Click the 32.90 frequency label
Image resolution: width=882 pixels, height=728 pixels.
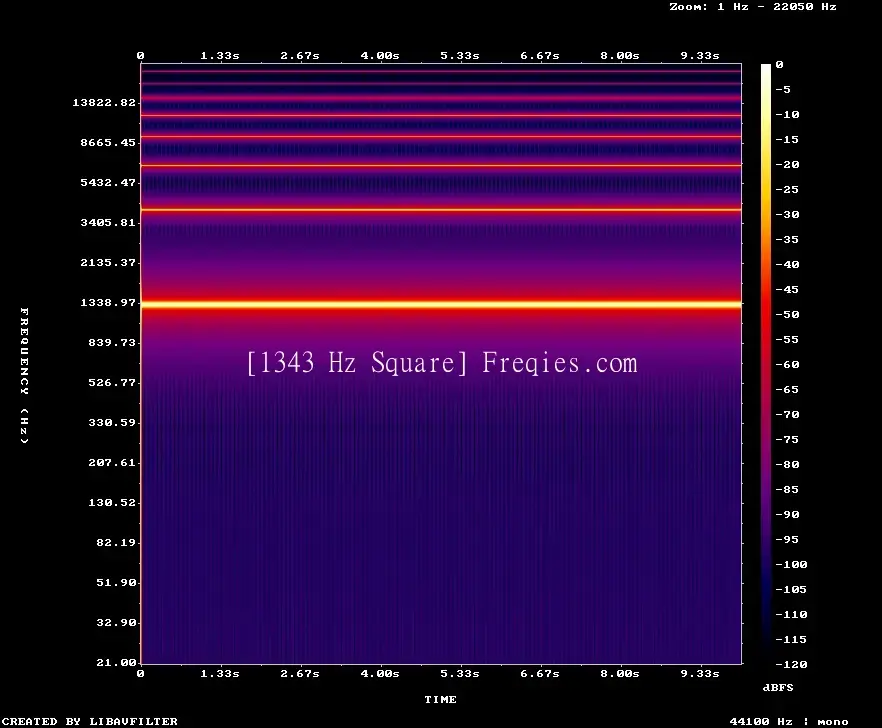click(x=116, y=622)
